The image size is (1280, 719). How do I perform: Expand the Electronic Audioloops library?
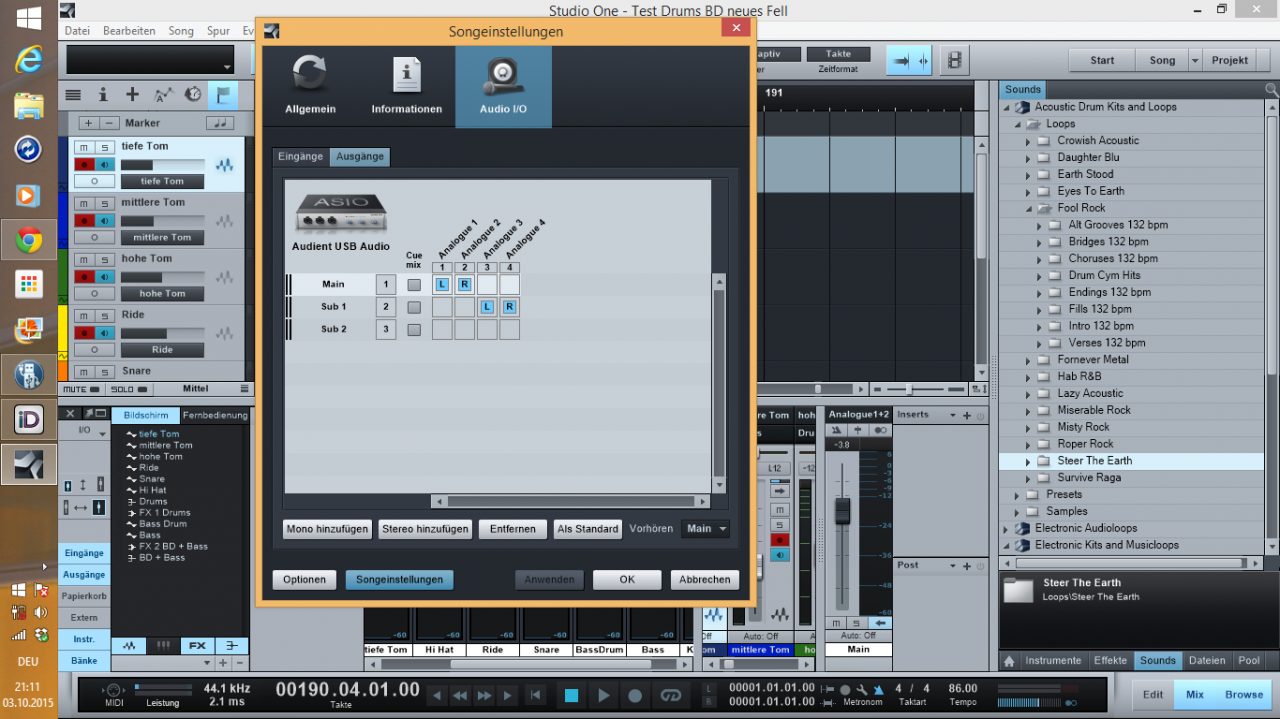[1006, 529]
